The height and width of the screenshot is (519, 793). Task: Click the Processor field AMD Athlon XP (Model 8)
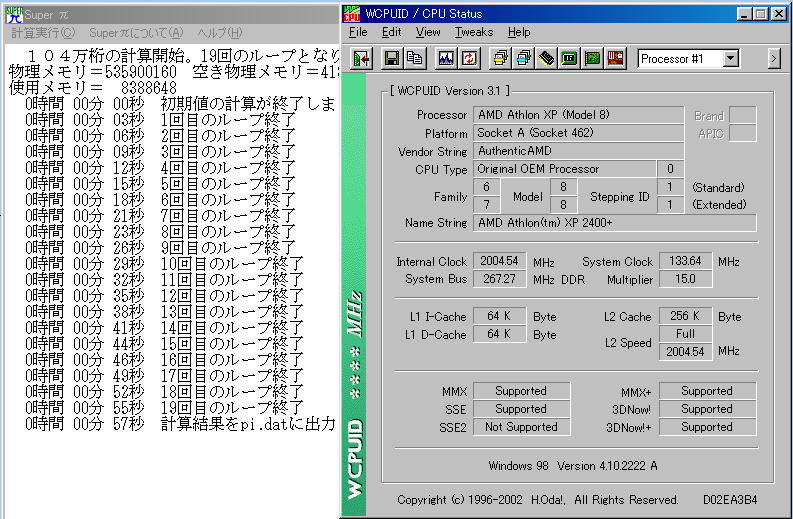578,115
